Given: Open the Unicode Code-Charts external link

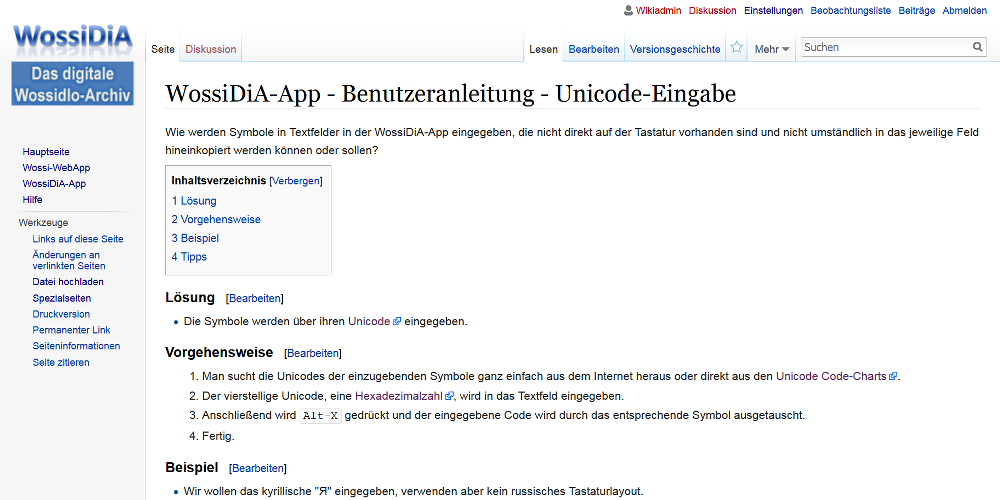Looking at the screenshot, I should 836,376.
